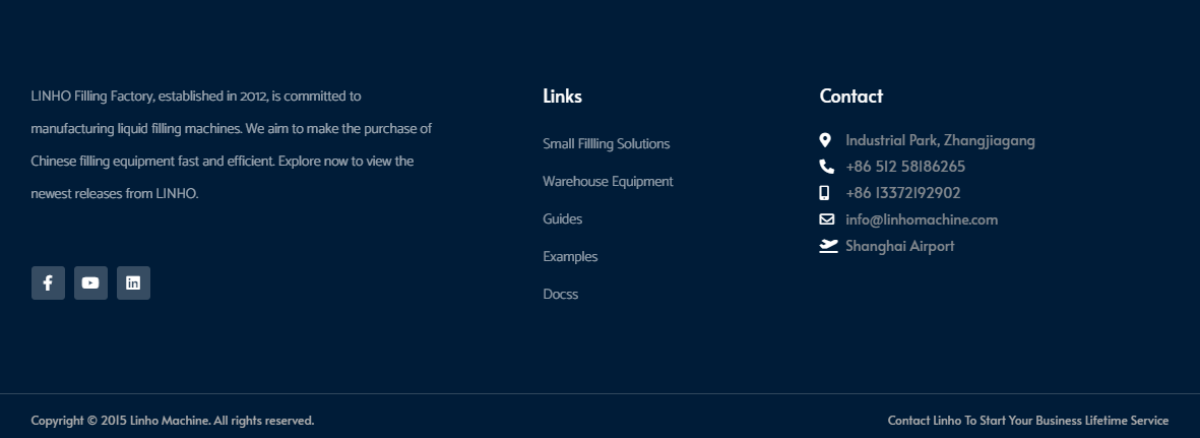Click the Contact section heading
The width and height of the screenshot is (1200, 438).
click(851, 96)
